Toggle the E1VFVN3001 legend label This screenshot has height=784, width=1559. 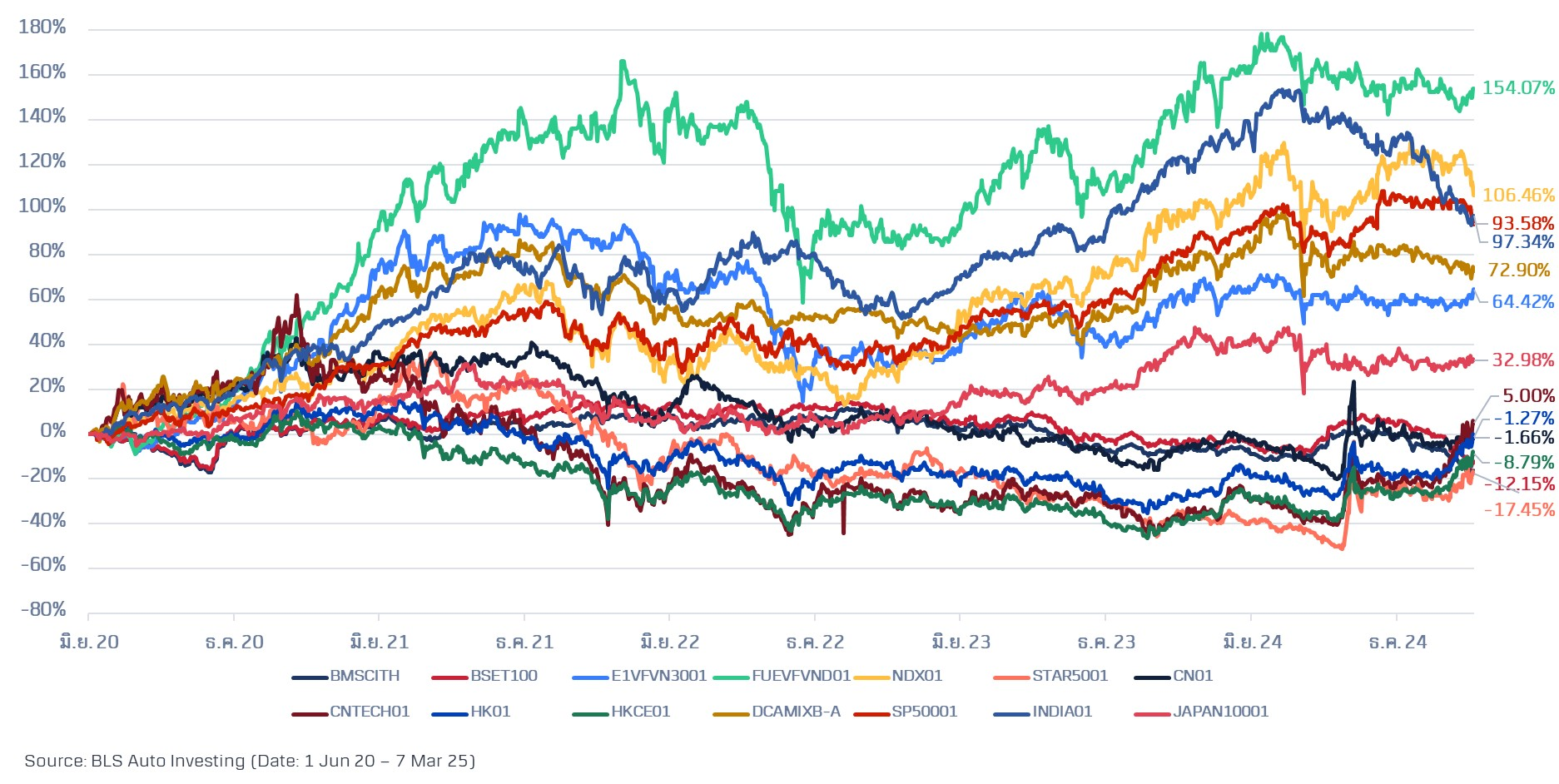(658, 676)
